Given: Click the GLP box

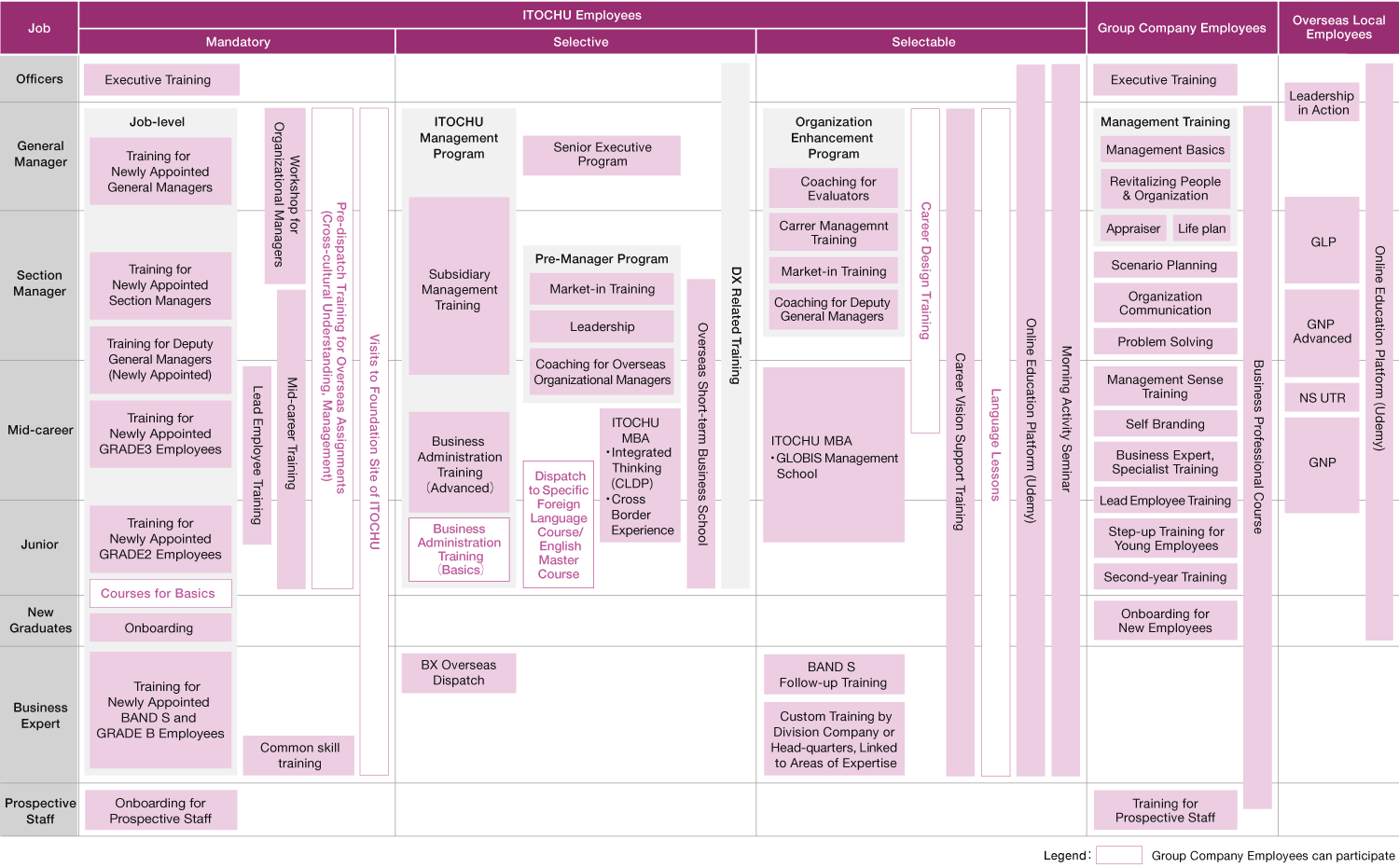Looking at the screenshot, I should click(1322, 241).
